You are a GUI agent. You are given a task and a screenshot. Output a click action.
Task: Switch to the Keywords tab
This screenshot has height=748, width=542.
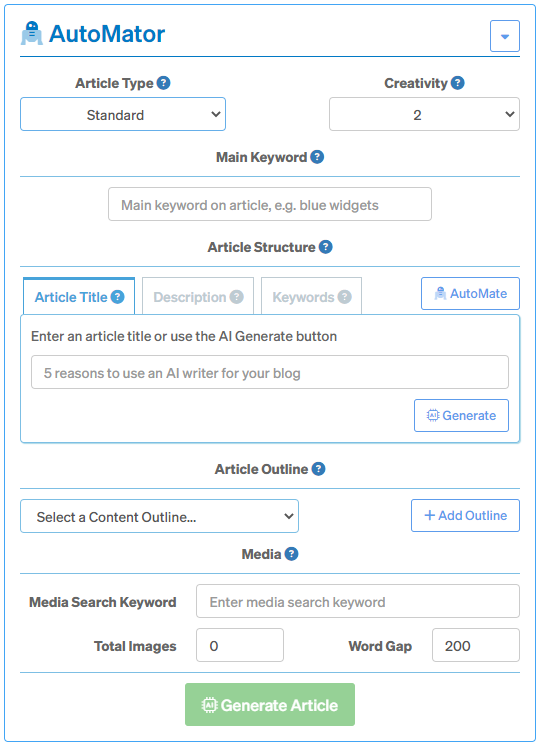coord(312,296)
